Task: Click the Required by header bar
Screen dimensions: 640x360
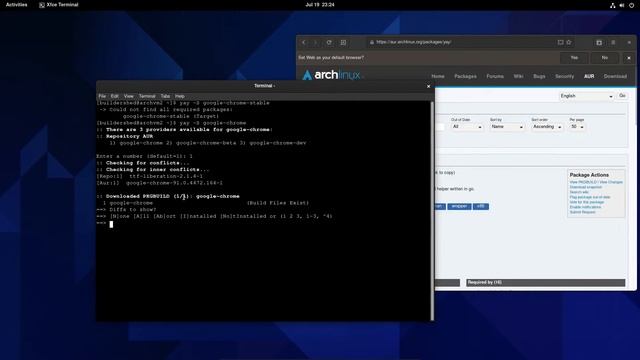Action: [x=545, y=282]
